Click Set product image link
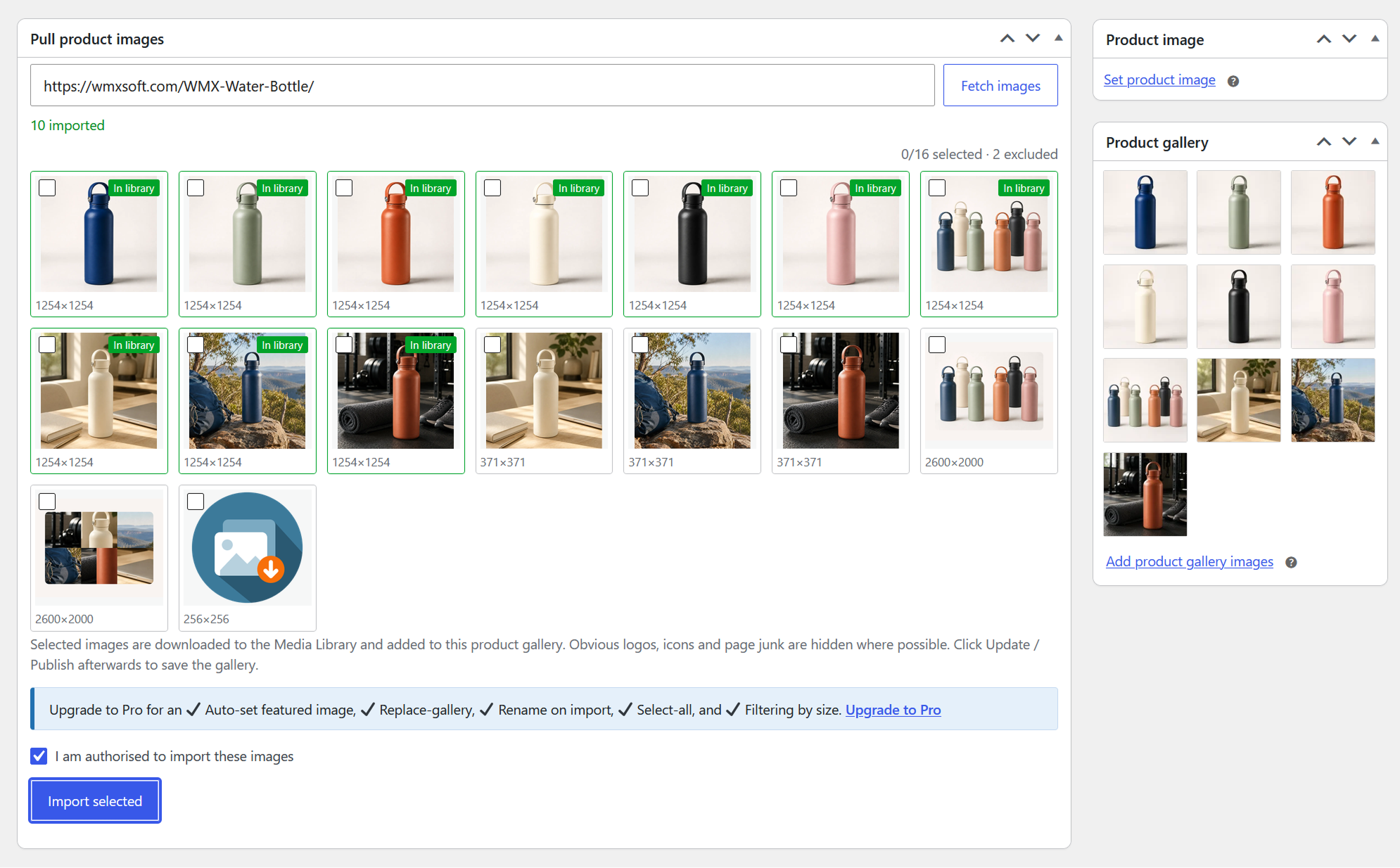This screenshot has height=868, width=1400. 1159,80
